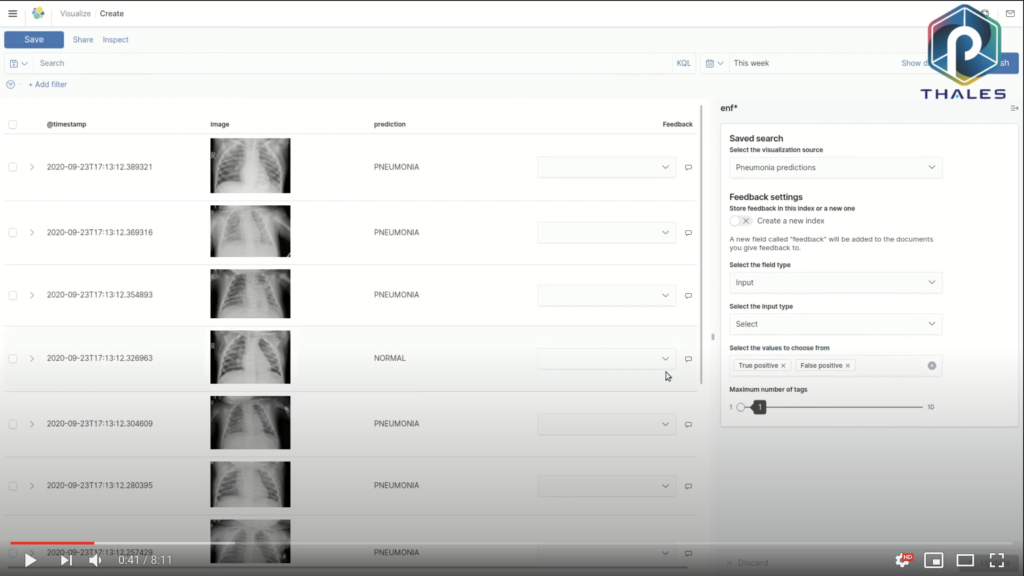Open comment icon for the 369316 row
The image size is (1024, 576).
point(688,232)
